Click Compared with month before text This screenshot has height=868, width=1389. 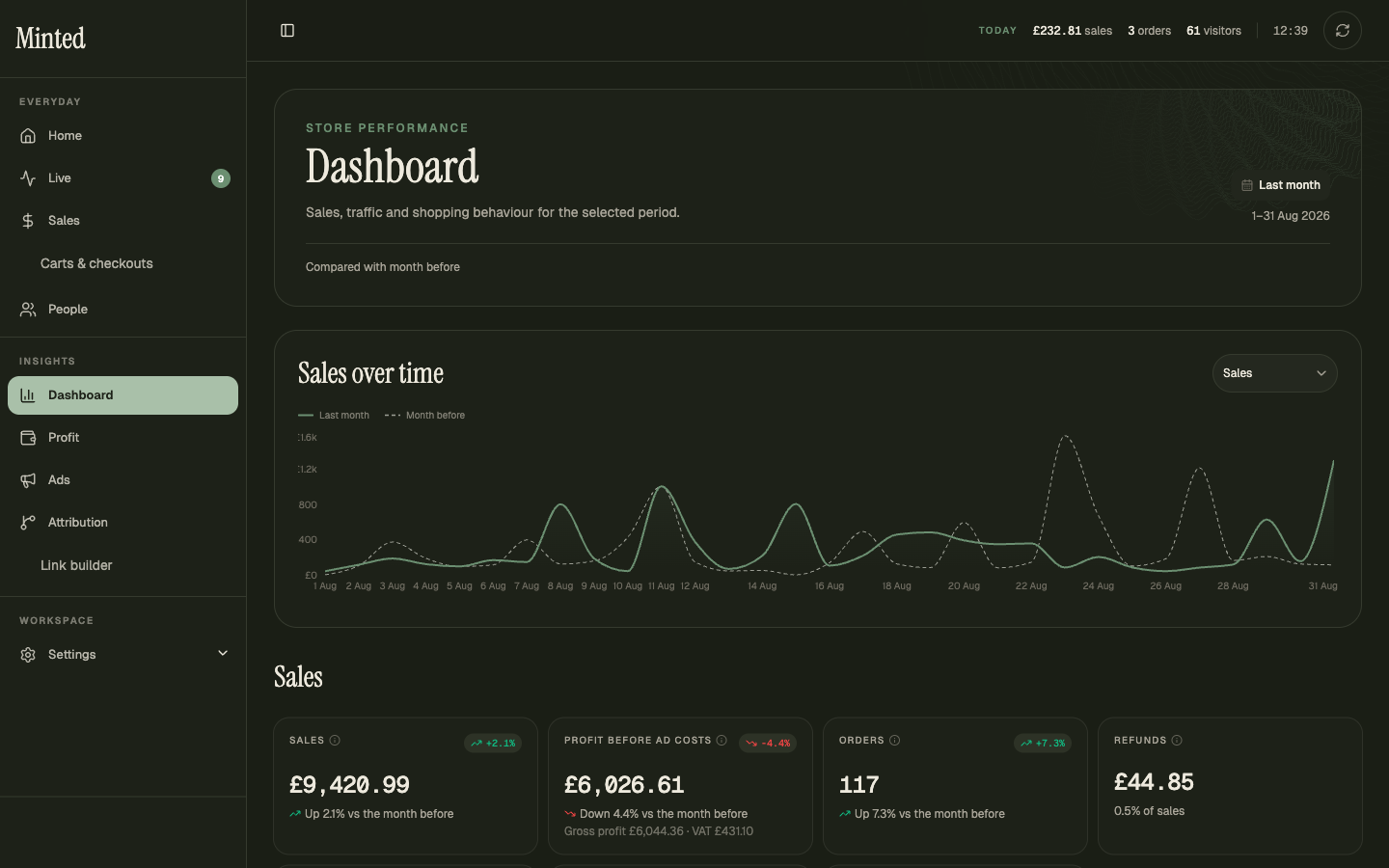(383, 267)
